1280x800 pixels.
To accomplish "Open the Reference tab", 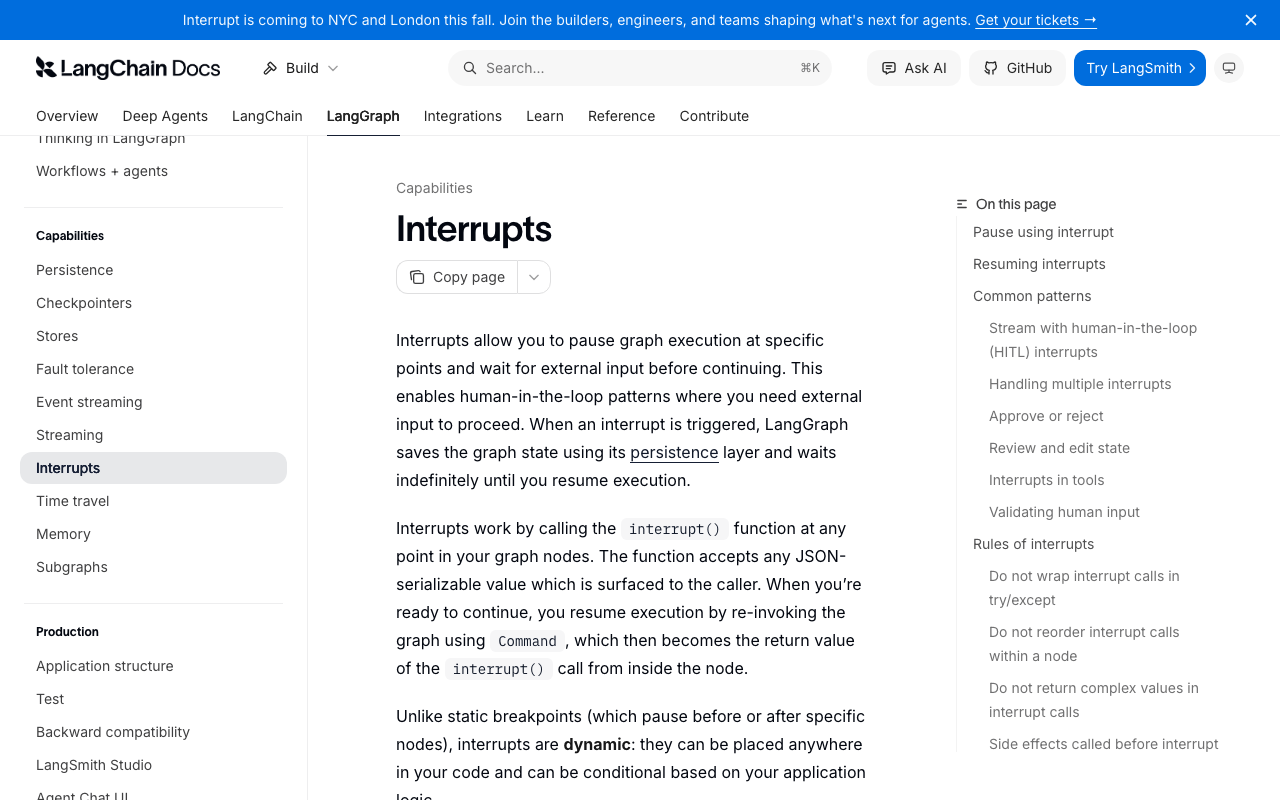I will (622, 116).
